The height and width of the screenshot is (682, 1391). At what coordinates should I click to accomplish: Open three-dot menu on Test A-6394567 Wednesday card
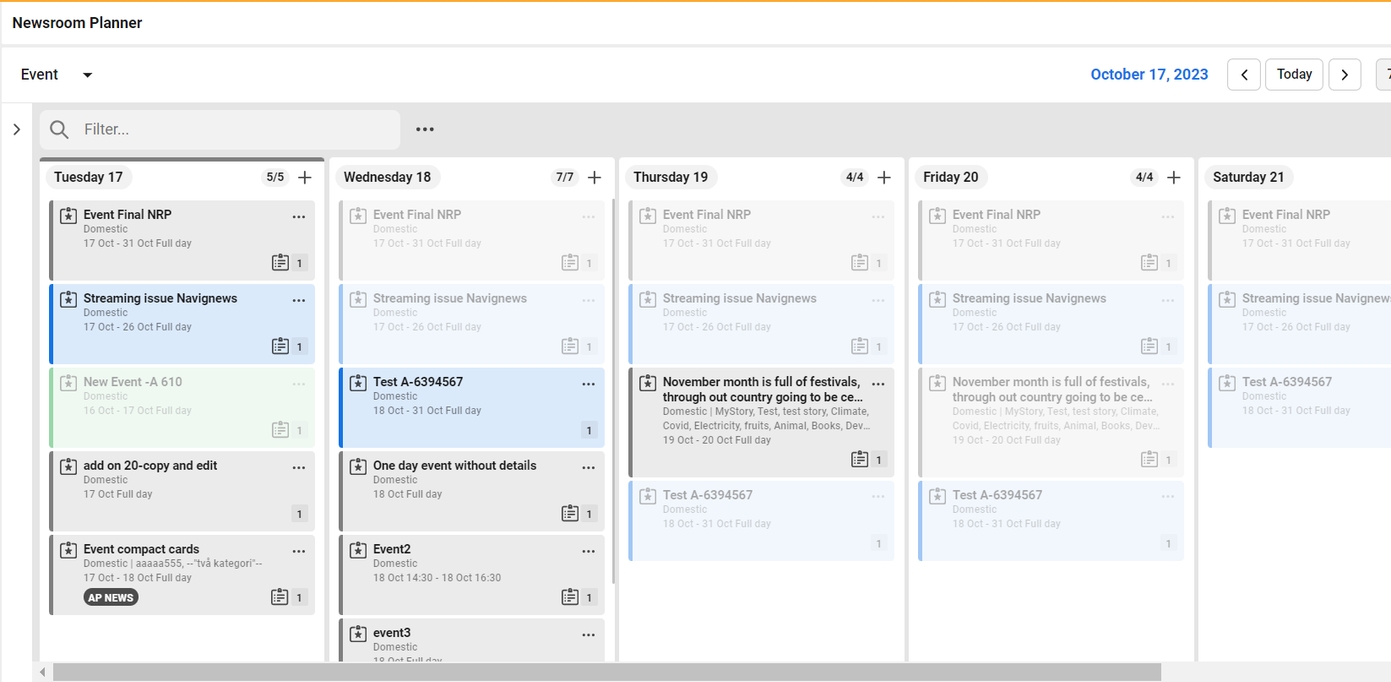[x=589, y=383]
